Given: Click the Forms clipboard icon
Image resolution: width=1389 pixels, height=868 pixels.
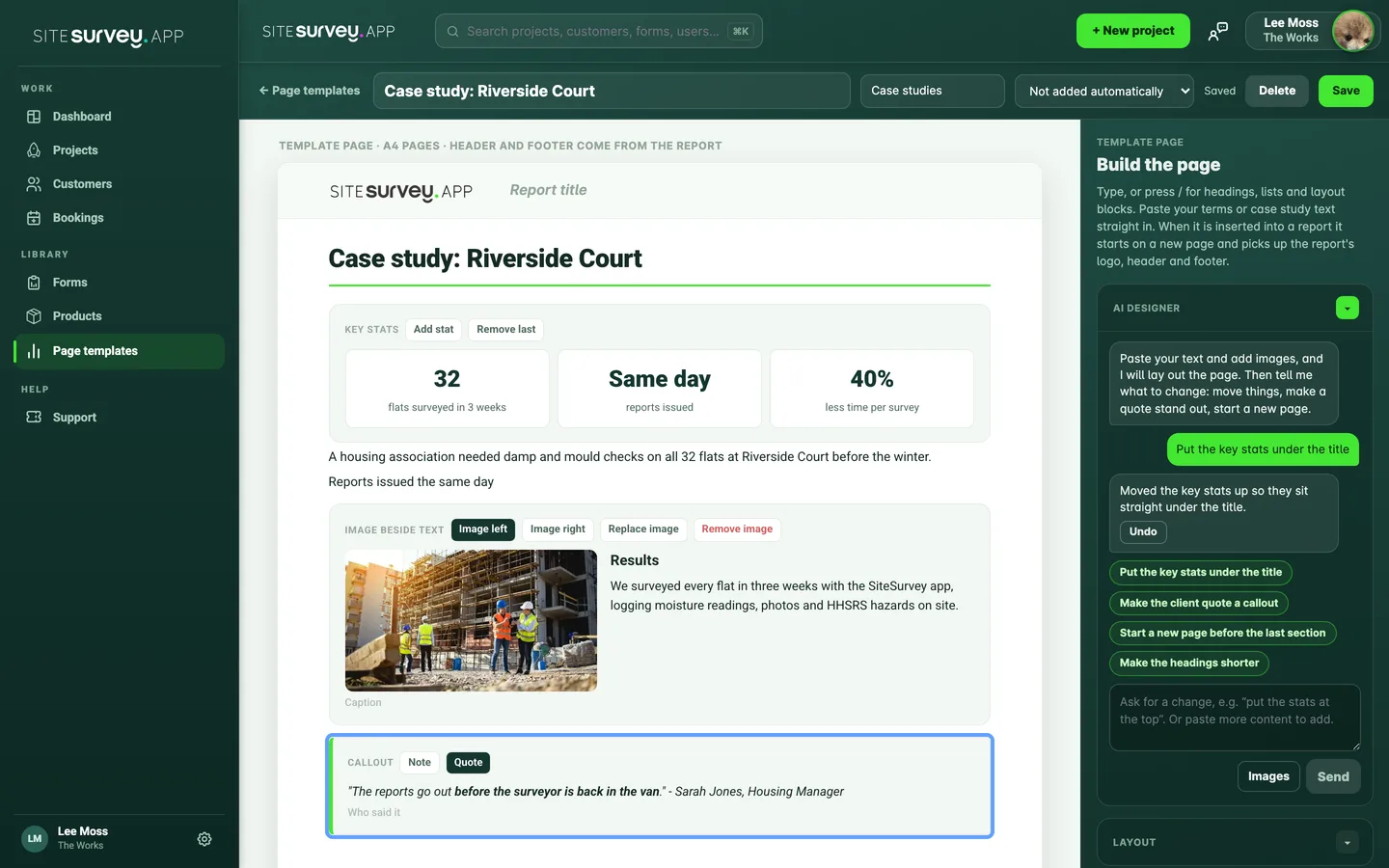Looking at the screenshot, I should pos(34,283).
